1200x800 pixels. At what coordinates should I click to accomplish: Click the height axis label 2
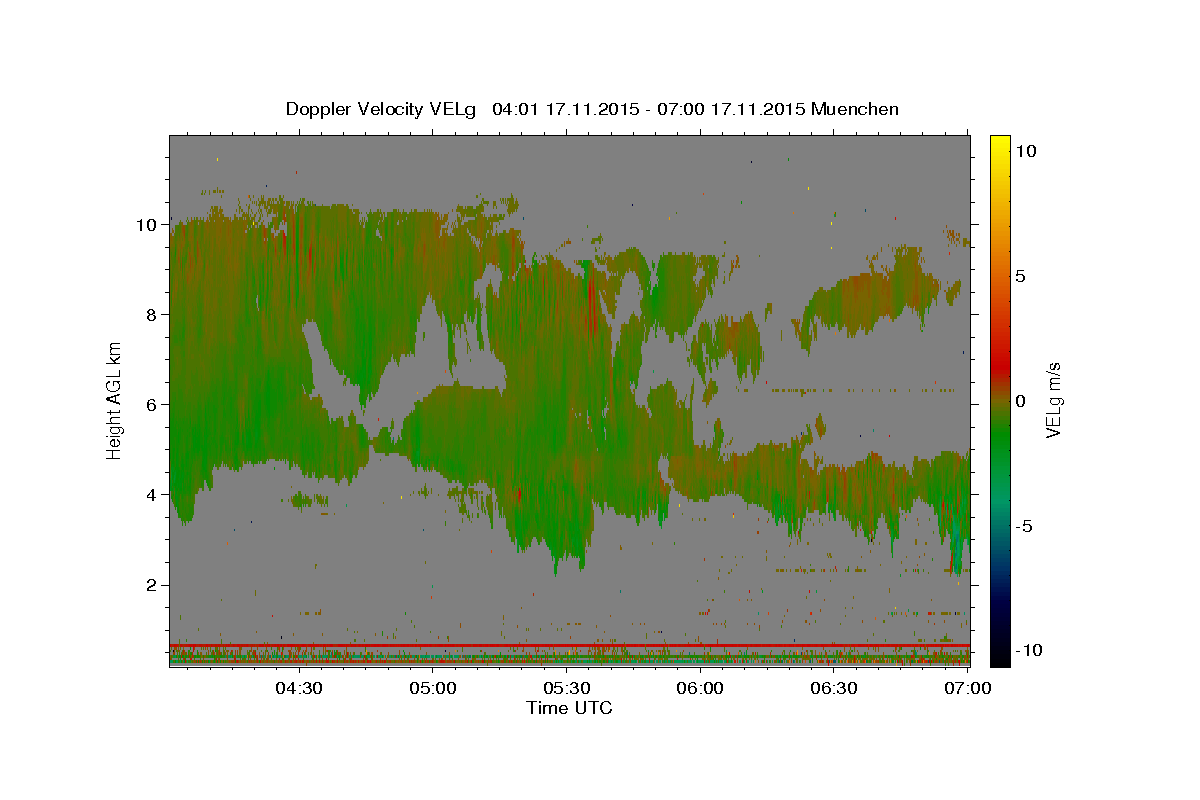click(152, 585)
